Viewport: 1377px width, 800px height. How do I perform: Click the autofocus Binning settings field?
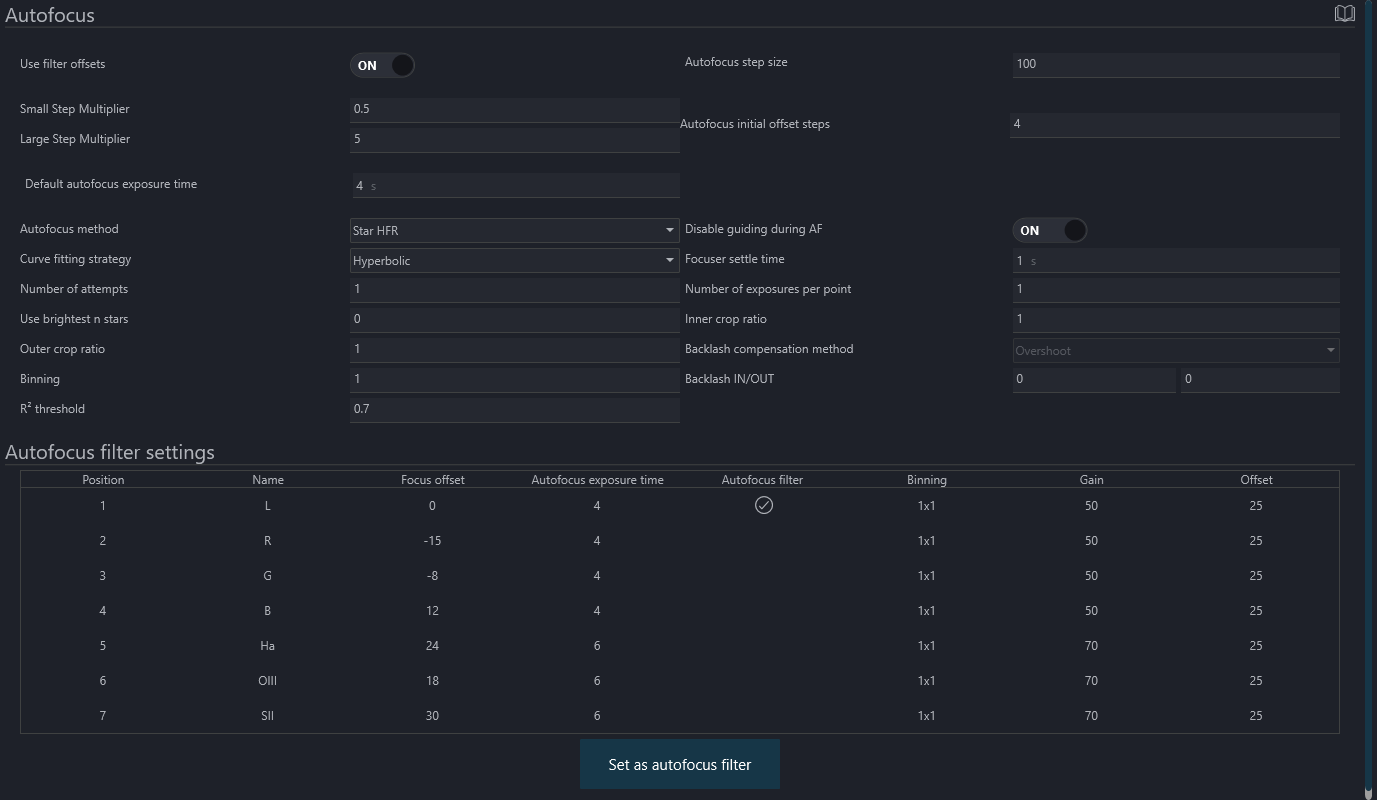(x=514, y=379)
